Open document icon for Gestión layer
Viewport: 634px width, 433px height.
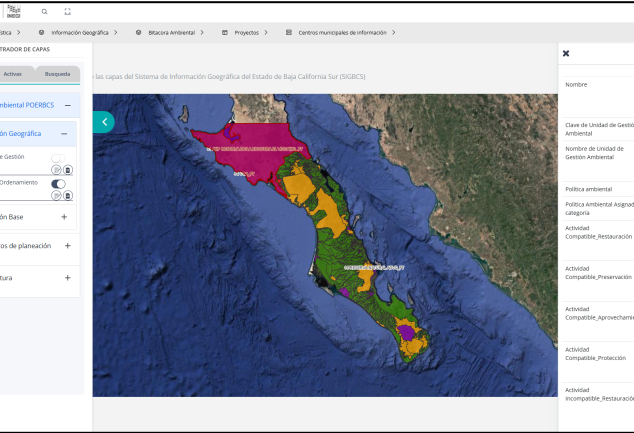(x=68, y=170)
